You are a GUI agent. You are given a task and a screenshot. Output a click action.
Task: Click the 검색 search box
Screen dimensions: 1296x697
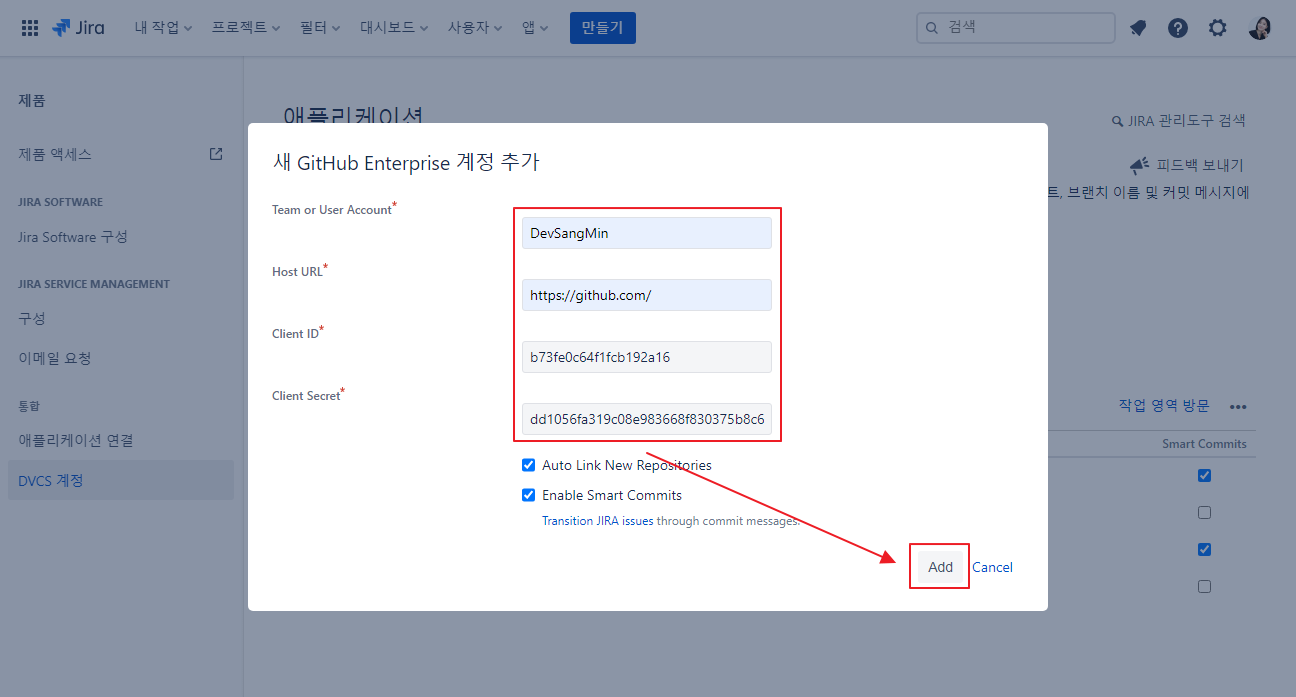1015,28
